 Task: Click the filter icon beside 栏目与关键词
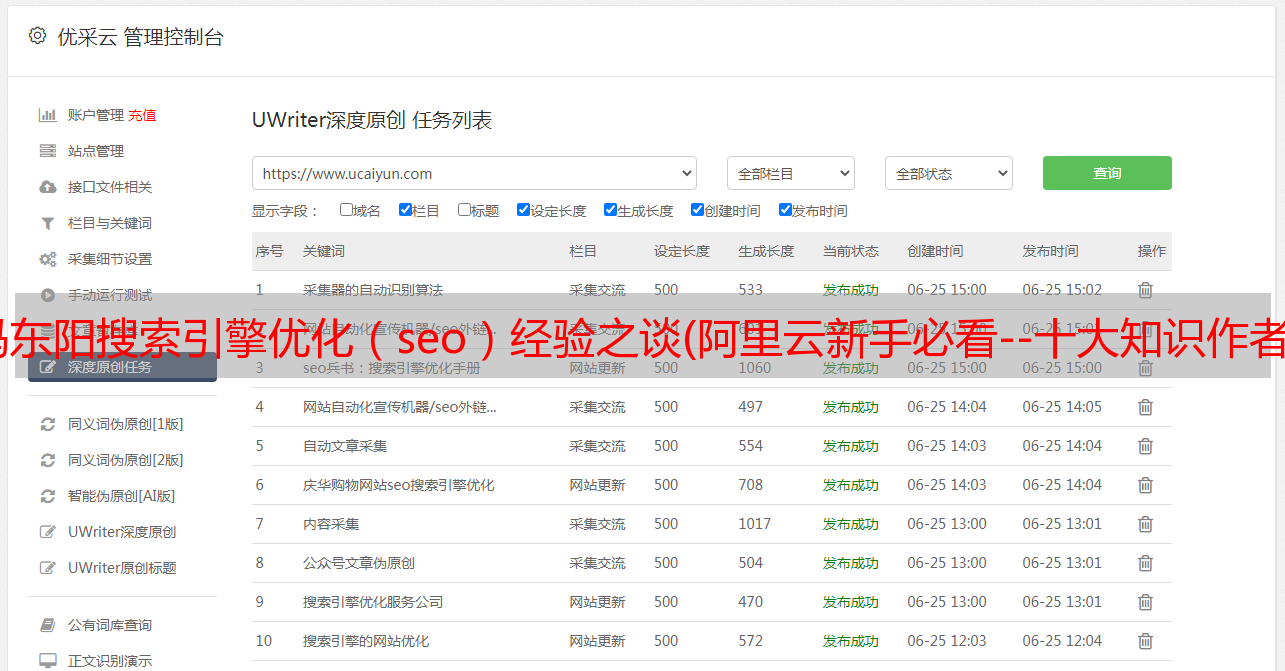47,223
